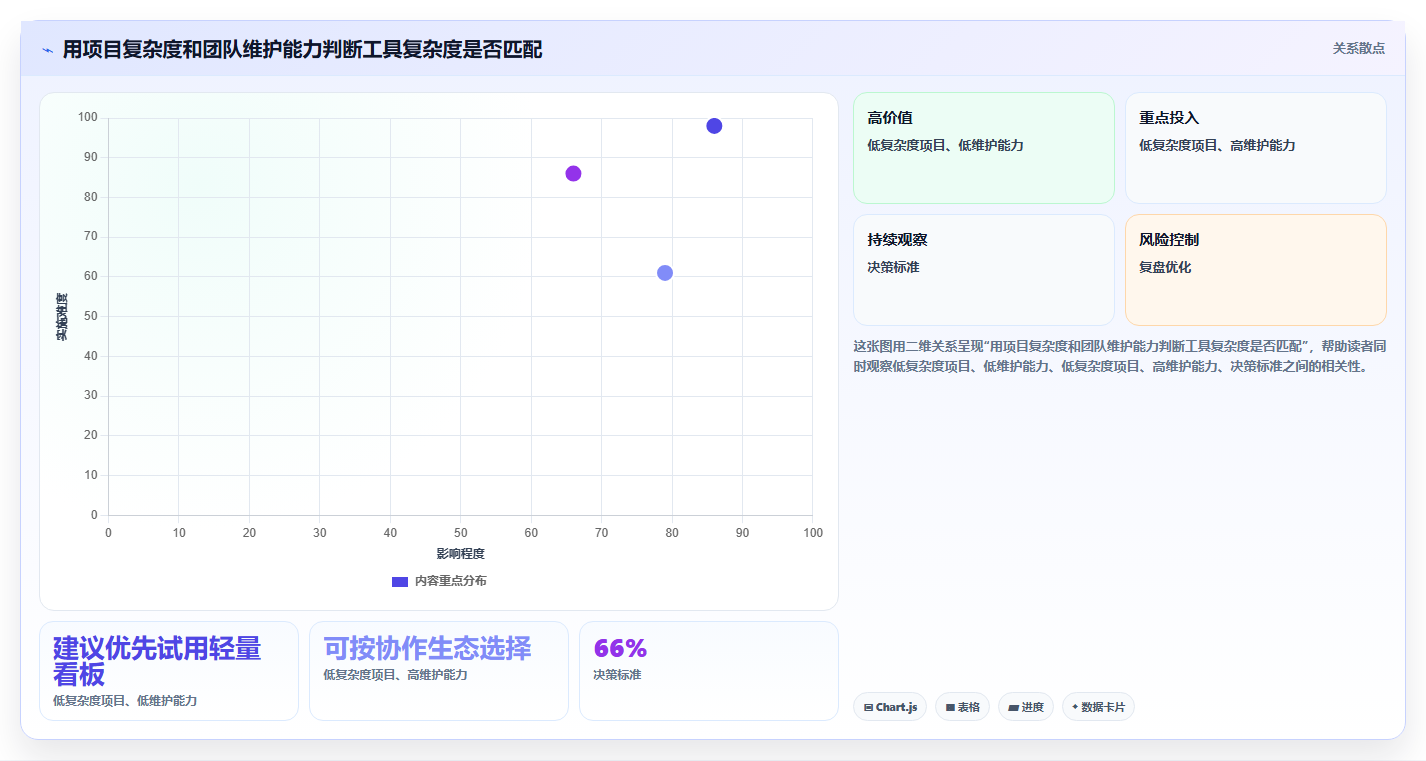The width and height of the screenshot is (1426, 761).
Task: Select the light blue scatter point at 79
Action: coord(665,273)
